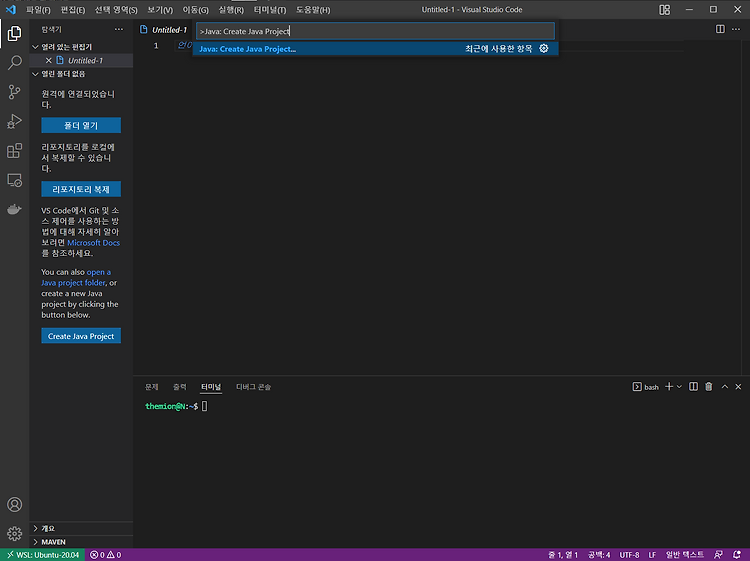The width and height of the screenshot is (750, 561).
Task: Switch to the Output panel tab
Action: pos(180,386)
